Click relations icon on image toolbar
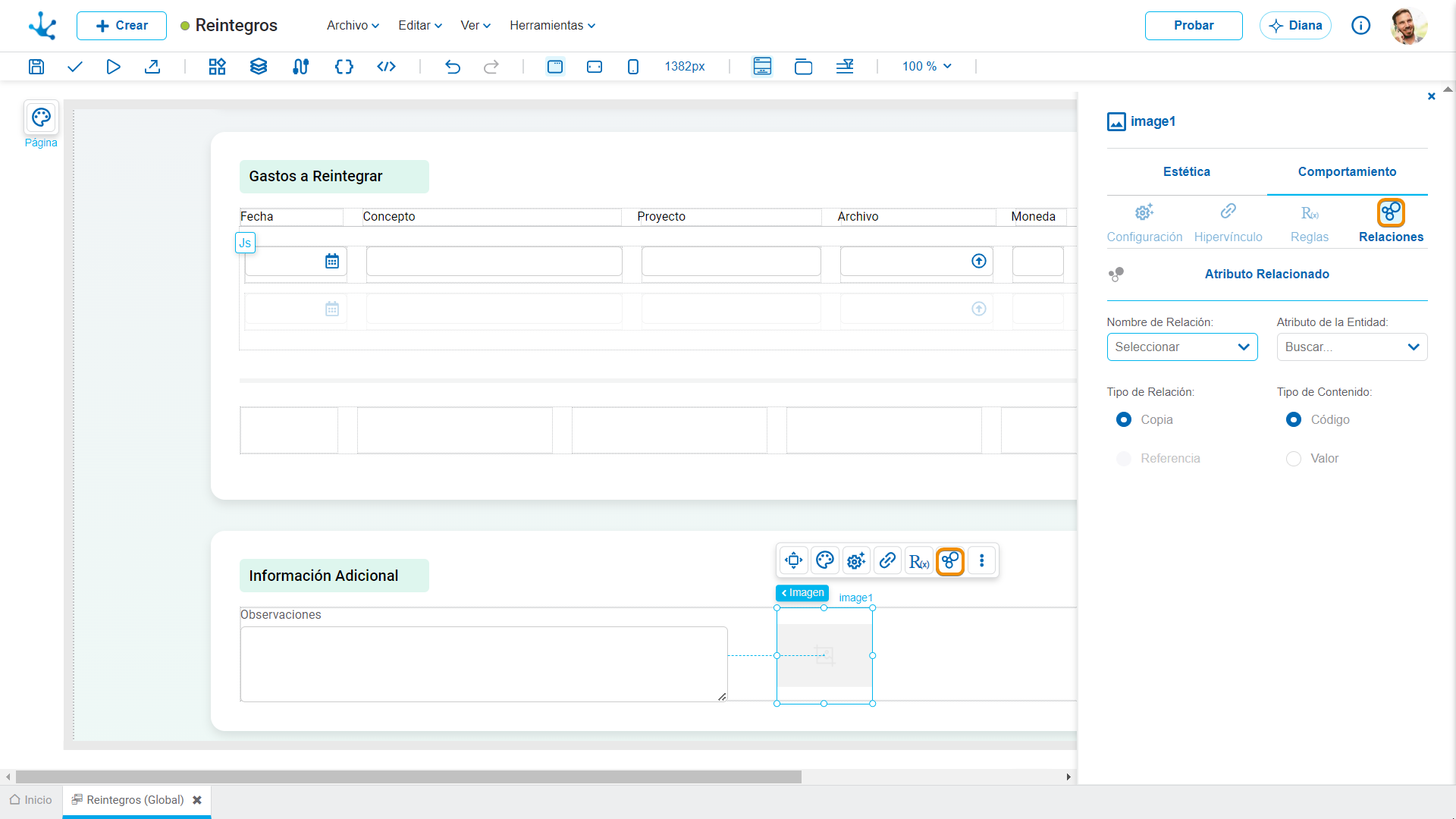1456x819 pixels. pos(950,561)
